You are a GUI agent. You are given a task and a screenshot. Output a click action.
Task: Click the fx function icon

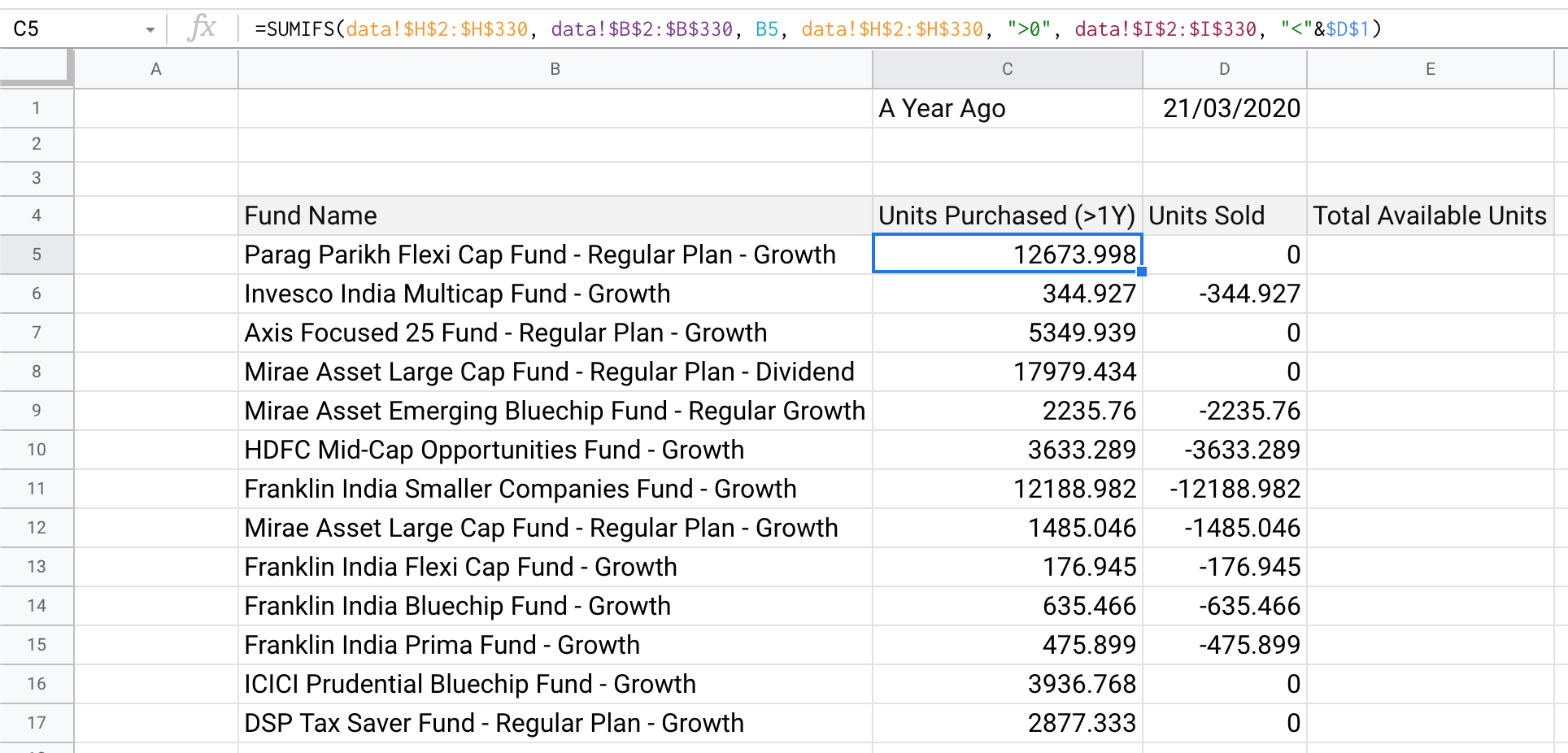click(202, 28)
